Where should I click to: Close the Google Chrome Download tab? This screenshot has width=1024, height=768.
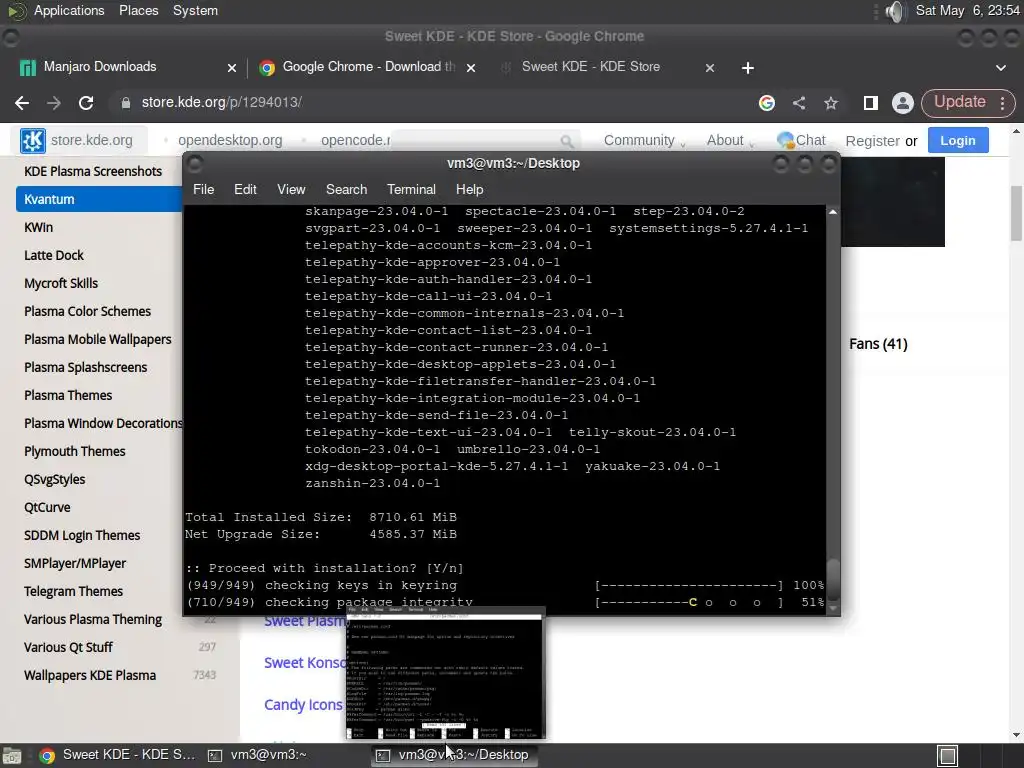pyautogui.click(x=471, y=68)
